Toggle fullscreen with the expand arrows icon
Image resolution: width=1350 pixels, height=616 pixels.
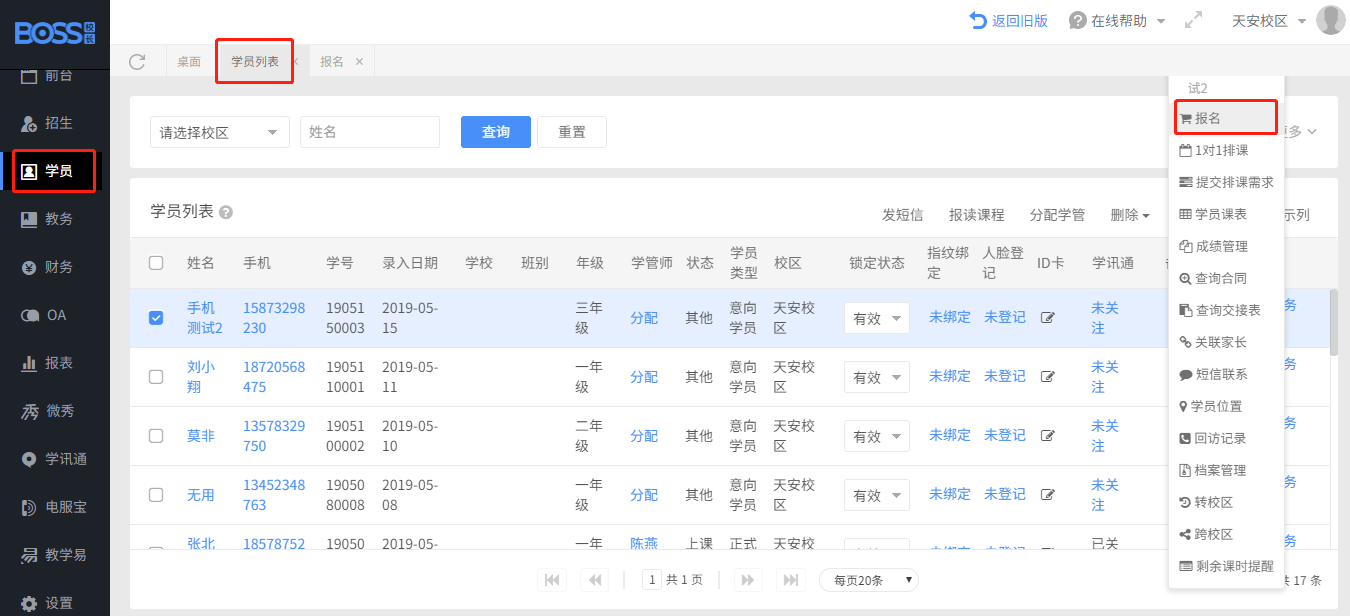click(x=1193, y=20)
